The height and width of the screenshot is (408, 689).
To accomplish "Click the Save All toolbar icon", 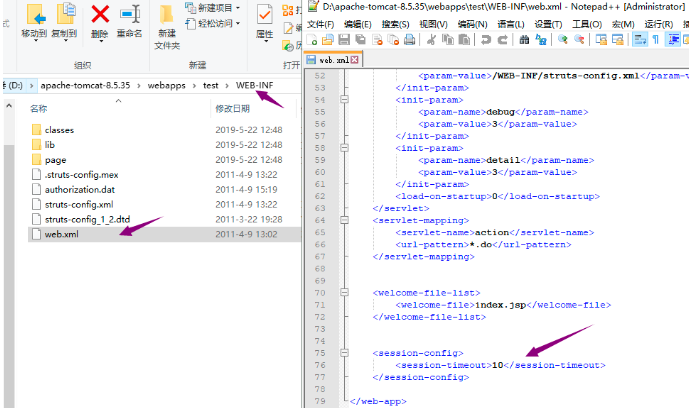I will pyautogui.click(x=360, y=40).
